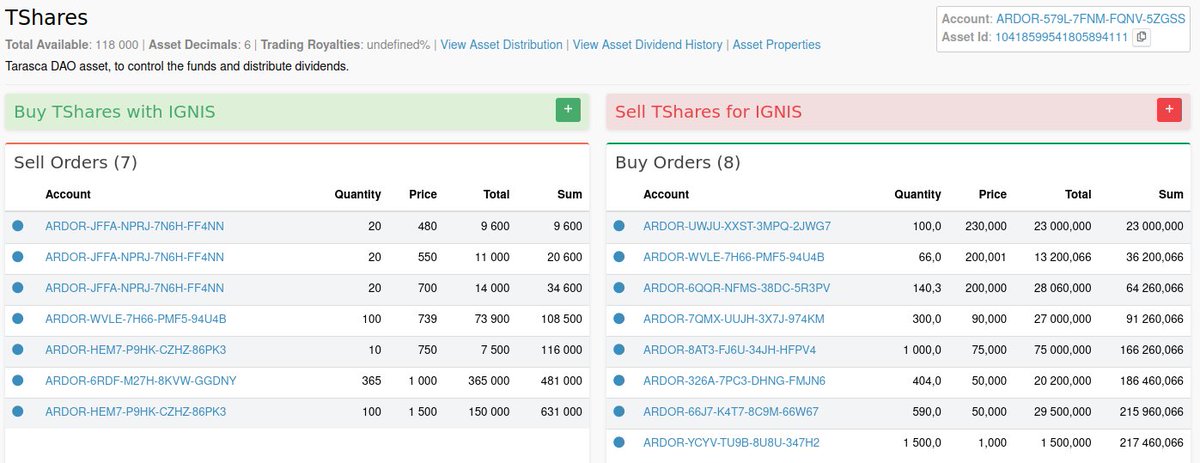Open ARDOR-JFFA account in 480 price row

135,226
